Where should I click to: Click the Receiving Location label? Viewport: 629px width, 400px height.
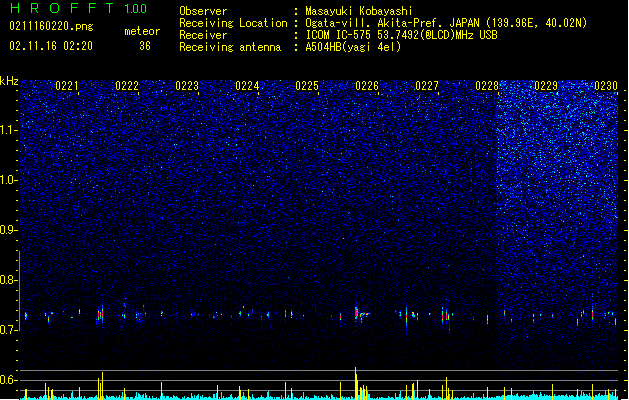(x=233, y=23)
